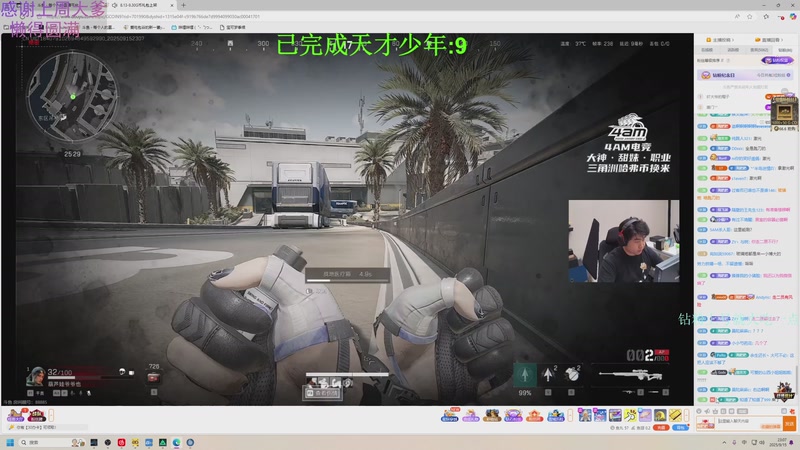Click the orange send button in chat
The image size is (800, 450).
pyautogui.click(x=789, y=423)
